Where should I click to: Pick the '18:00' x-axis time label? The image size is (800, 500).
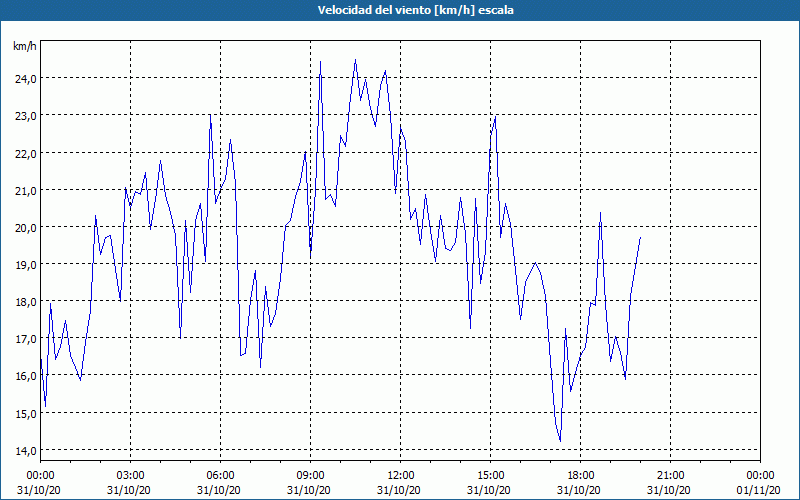click(x=580, y=476)
